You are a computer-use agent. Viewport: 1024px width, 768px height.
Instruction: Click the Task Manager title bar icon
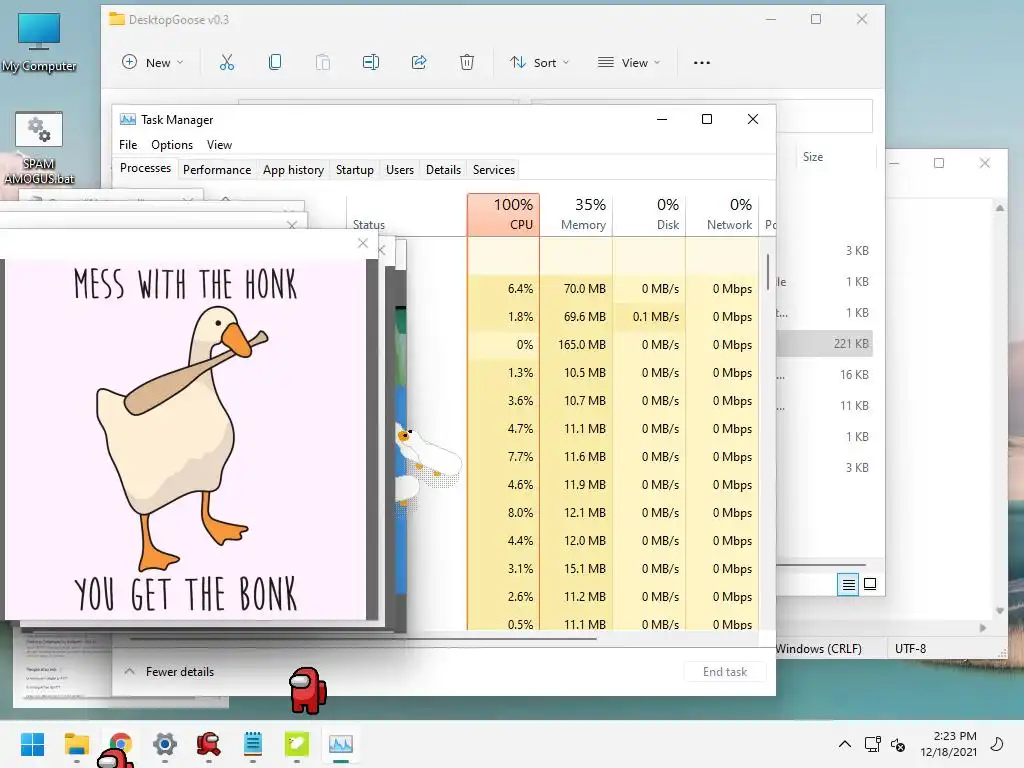tap(128, 120)
